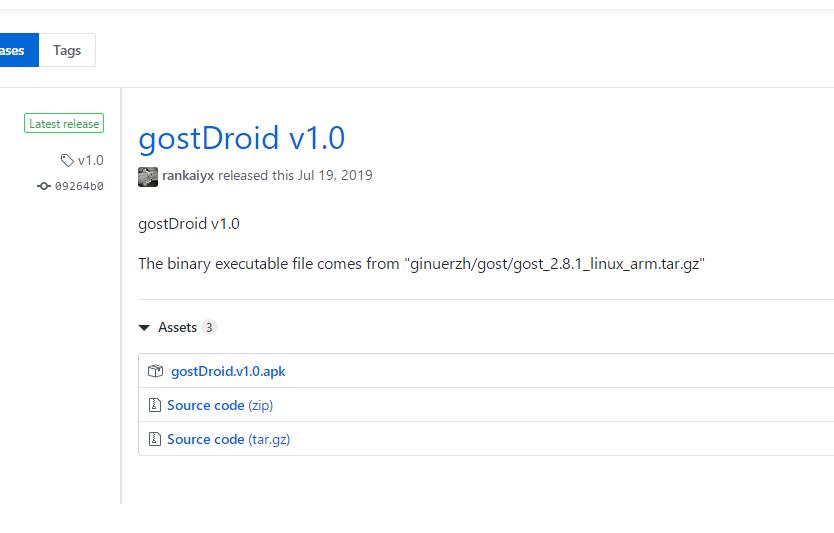Open commit hash 09264b0
The width and height of the screenshot is (834, 533).
tap(79, 186)
